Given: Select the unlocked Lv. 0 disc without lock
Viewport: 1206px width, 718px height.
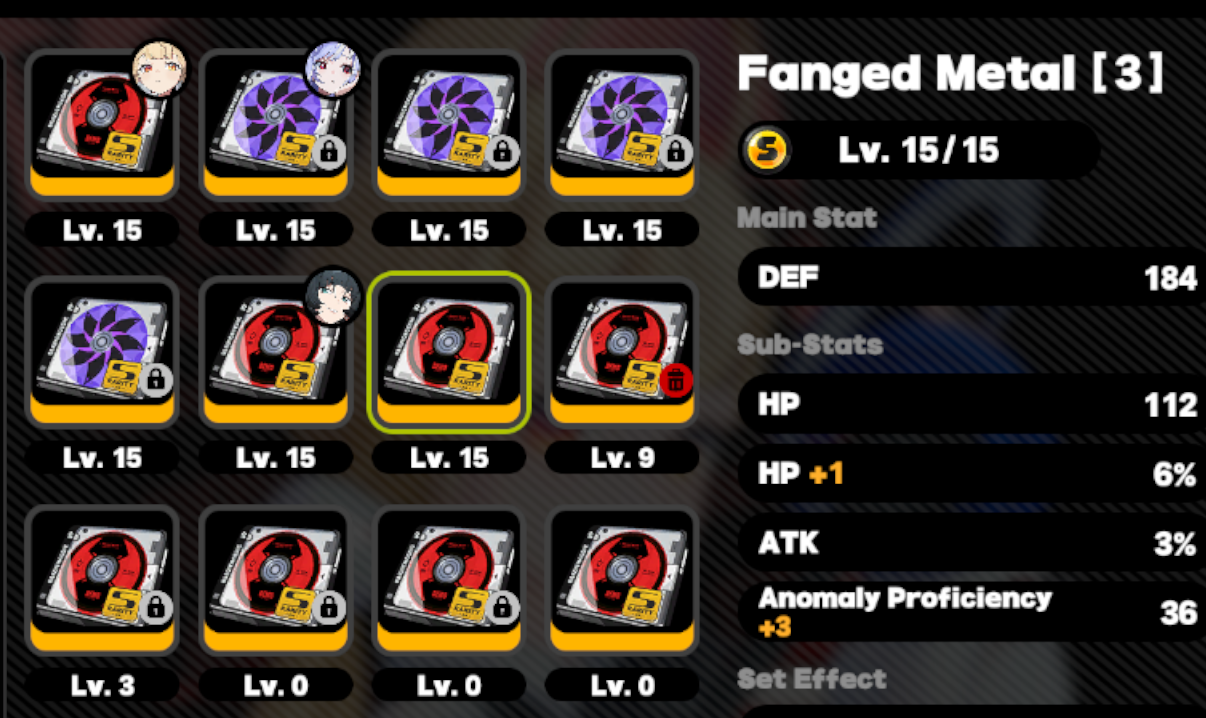Looking at the screenshot, I should point(622,581).
